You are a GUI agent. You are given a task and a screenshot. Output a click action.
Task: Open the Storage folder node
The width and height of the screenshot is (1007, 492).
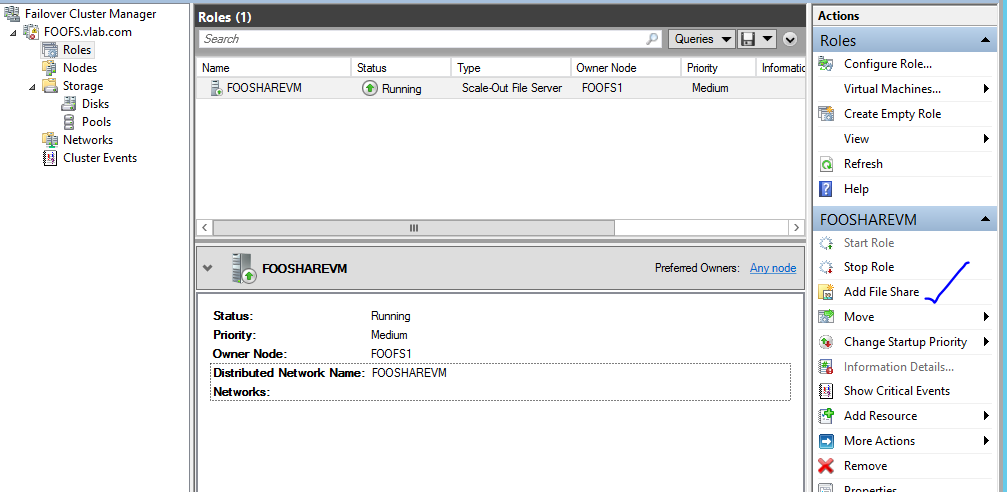(82, 85)
